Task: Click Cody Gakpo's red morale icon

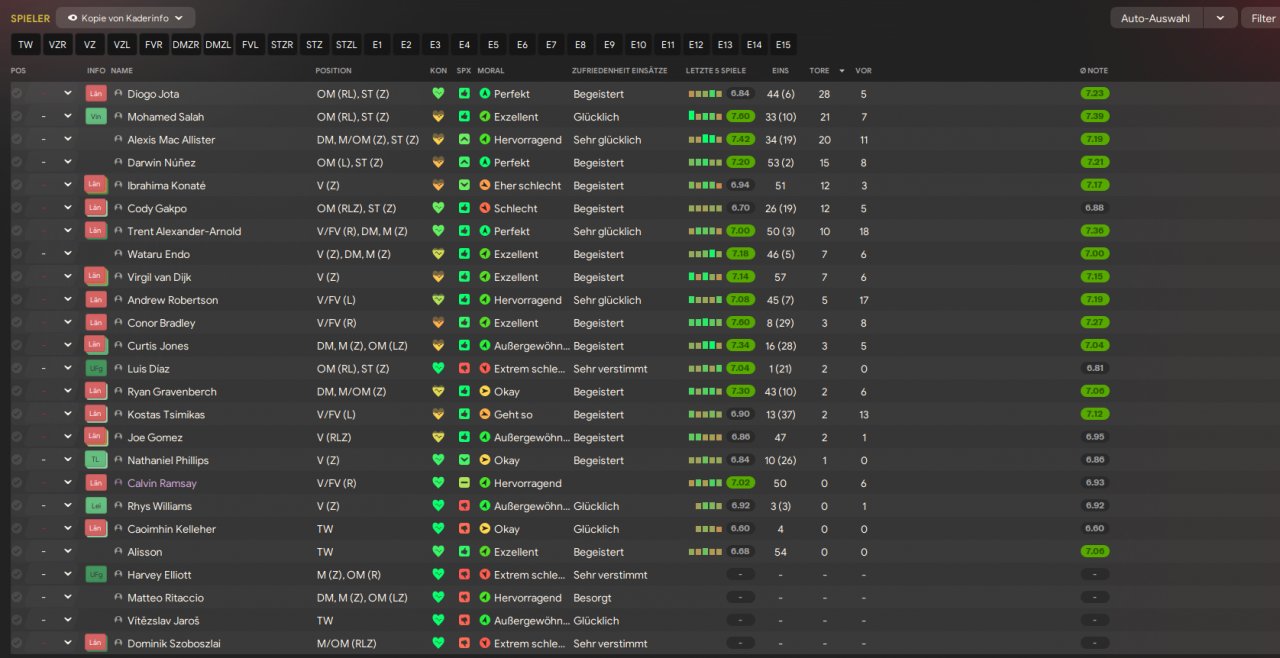Action: (485, 208)
